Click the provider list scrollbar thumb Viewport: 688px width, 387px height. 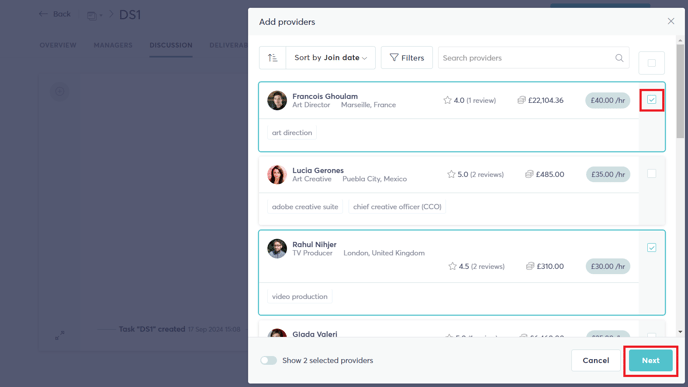click(x=680, y=91)
